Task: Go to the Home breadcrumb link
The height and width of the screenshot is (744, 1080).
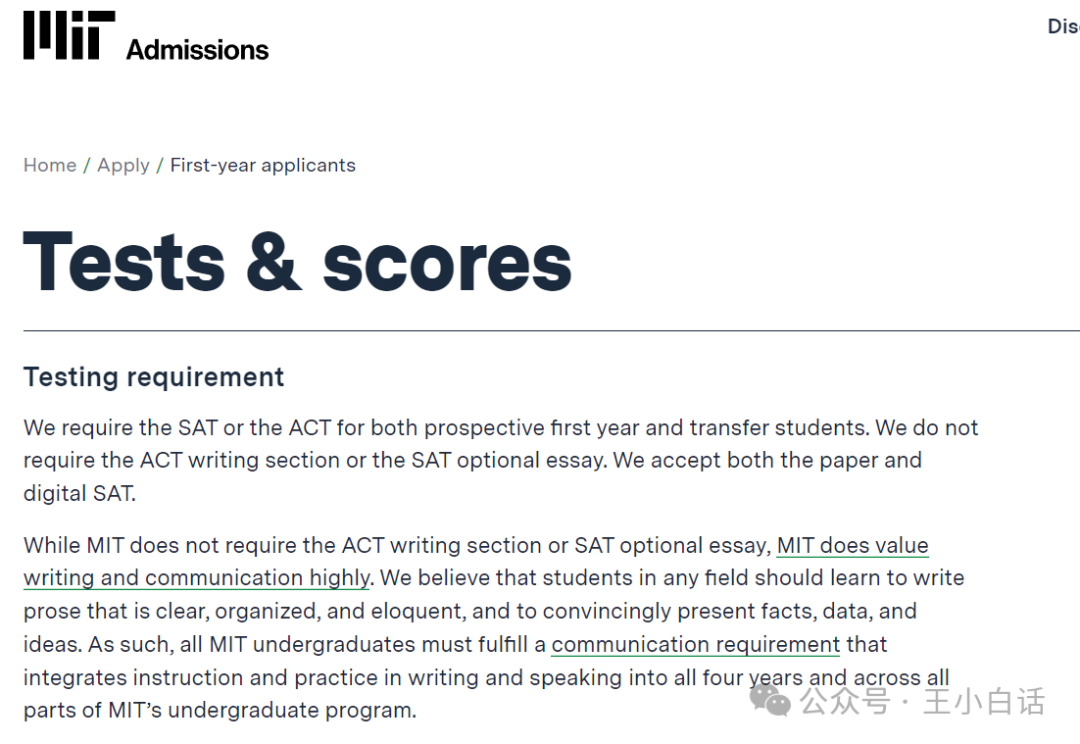Action: coord(50,165)
